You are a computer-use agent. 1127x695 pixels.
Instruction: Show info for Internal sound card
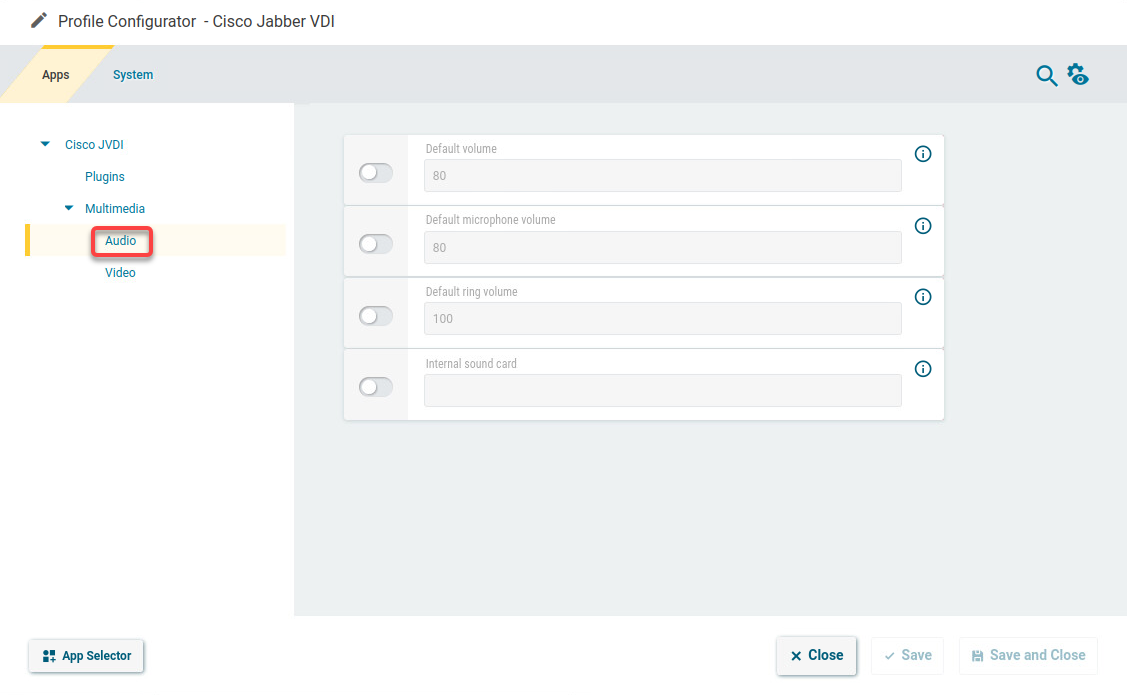[x=923, y=369]
